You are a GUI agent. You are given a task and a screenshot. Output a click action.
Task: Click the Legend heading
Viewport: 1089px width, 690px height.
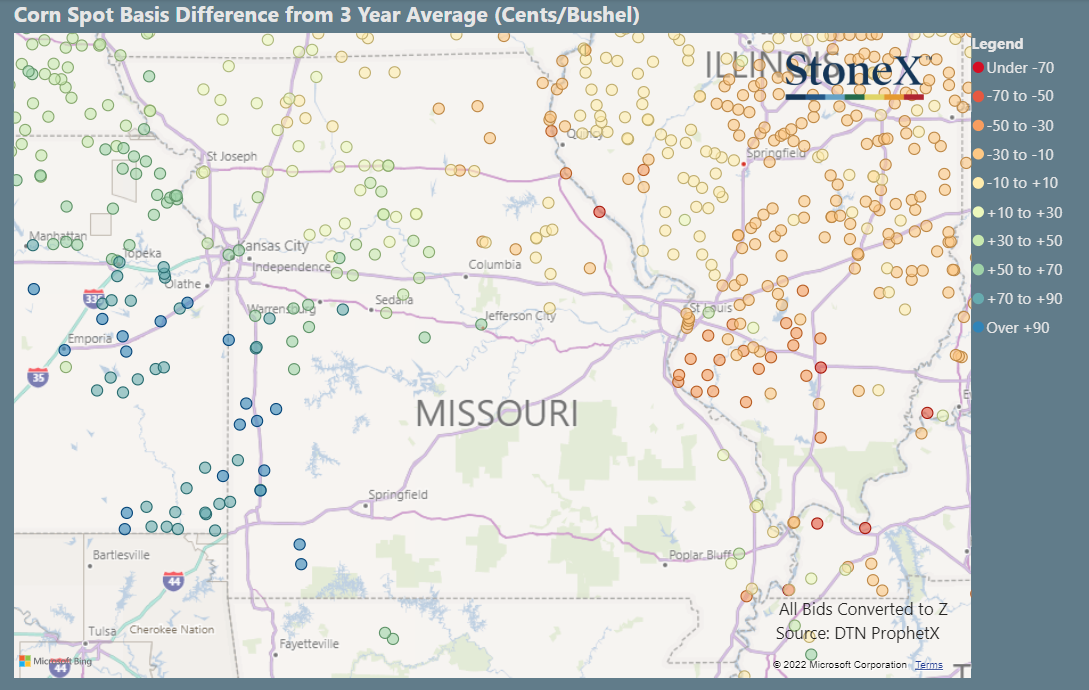point(997,44)
